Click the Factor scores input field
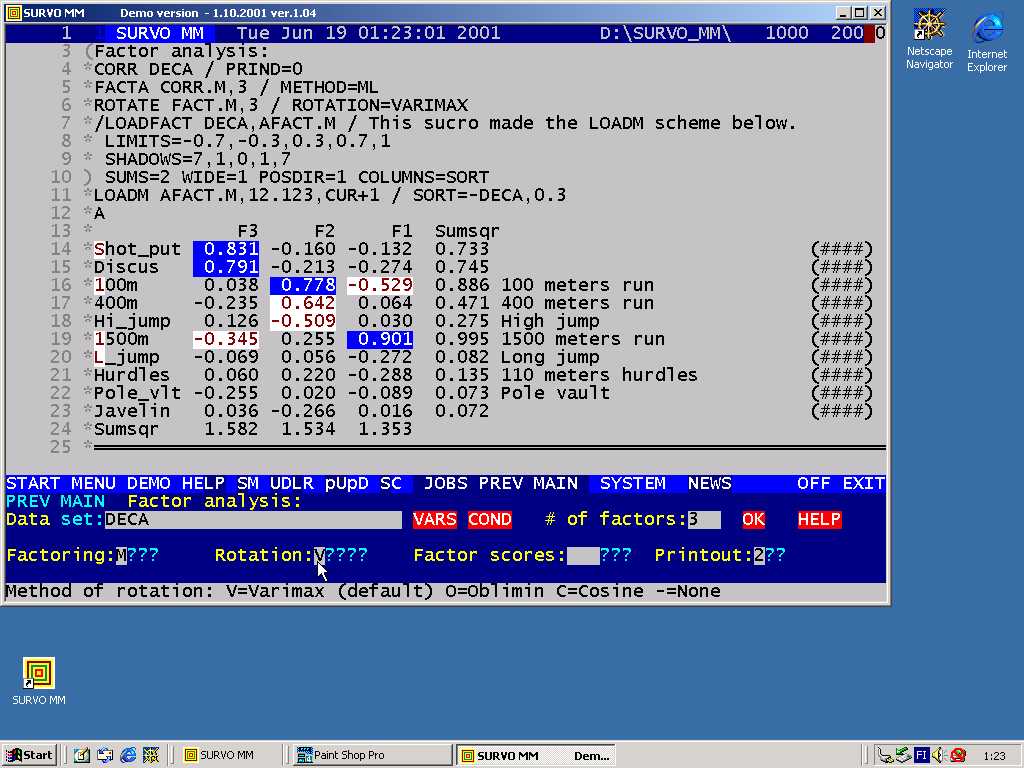 click(583, 555)
